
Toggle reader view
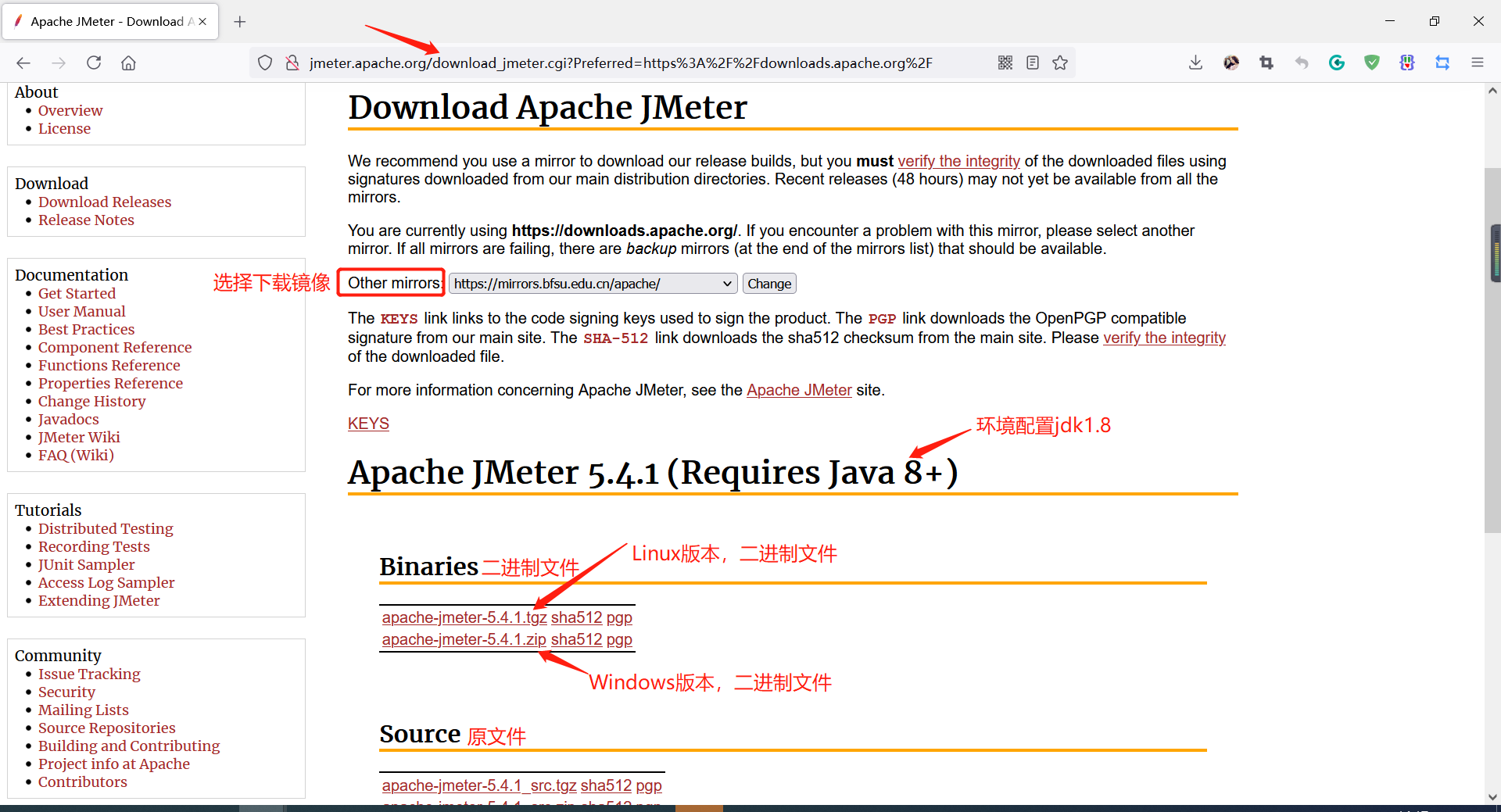1033,63
